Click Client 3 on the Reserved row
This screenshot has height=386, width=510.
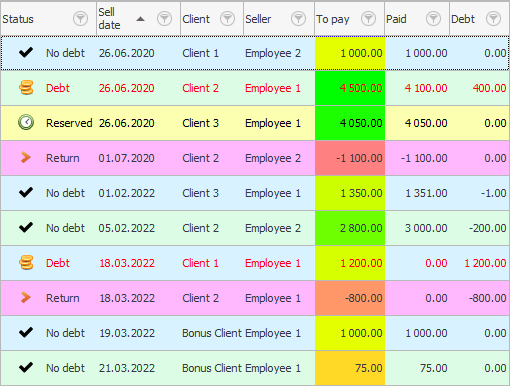click(x=200, y=123)
